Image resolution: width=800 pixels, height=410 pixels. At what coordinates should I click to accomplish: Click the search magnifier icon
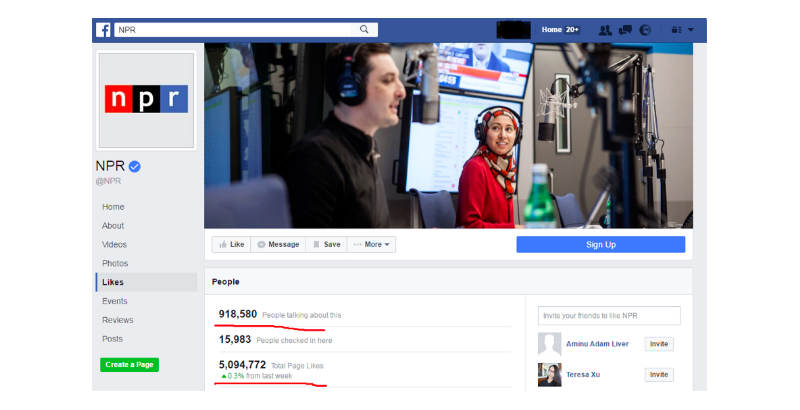point(364,30)
